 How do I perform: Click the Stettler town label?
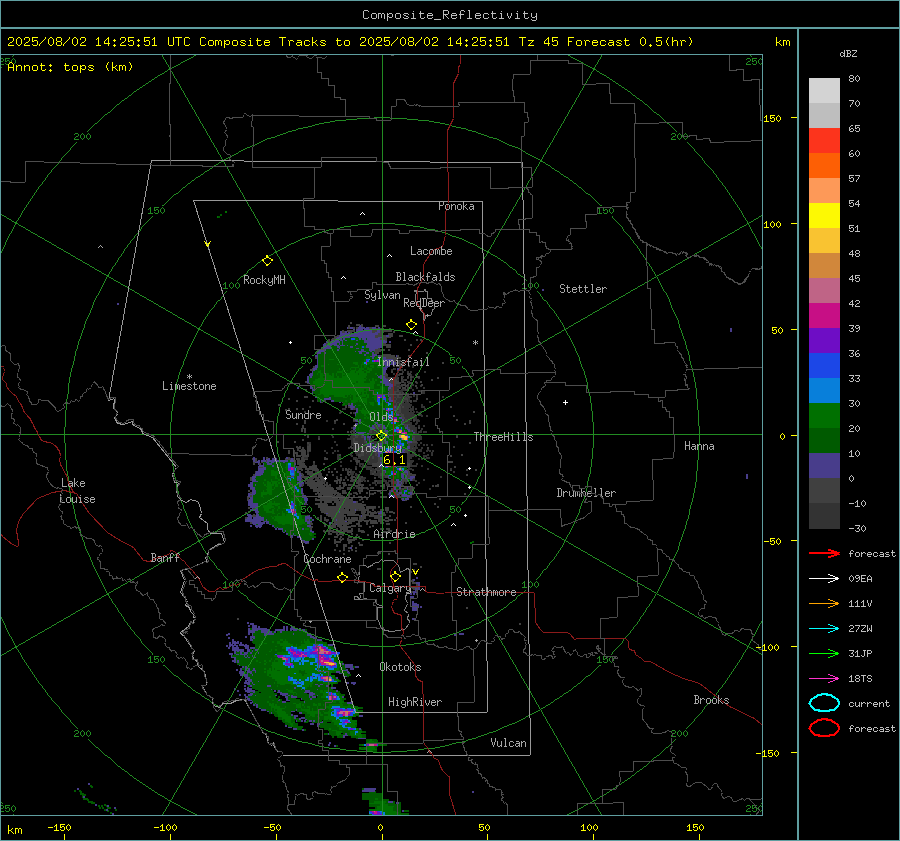coord(583,289)
